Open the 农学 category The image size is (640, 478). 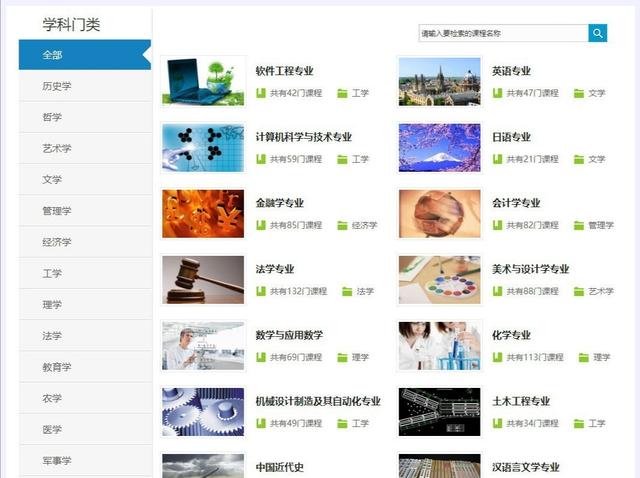coord(85,398)
